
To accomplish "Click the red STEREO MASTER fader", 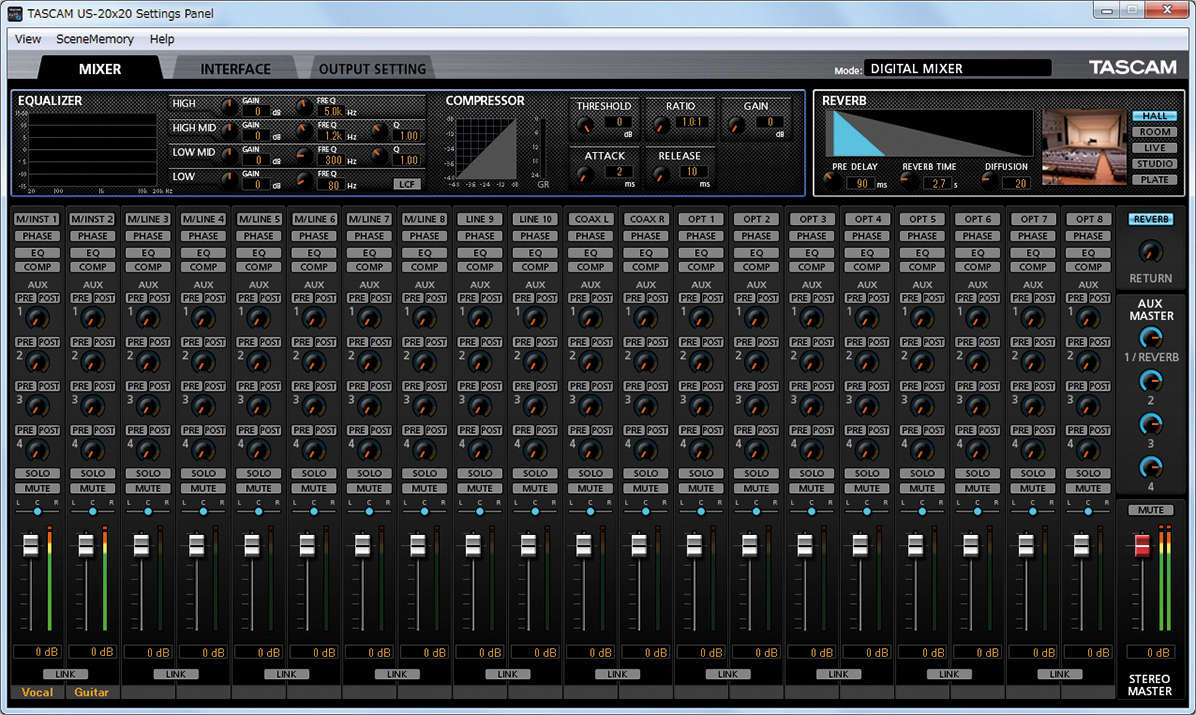I will (x=1142, y=546).
